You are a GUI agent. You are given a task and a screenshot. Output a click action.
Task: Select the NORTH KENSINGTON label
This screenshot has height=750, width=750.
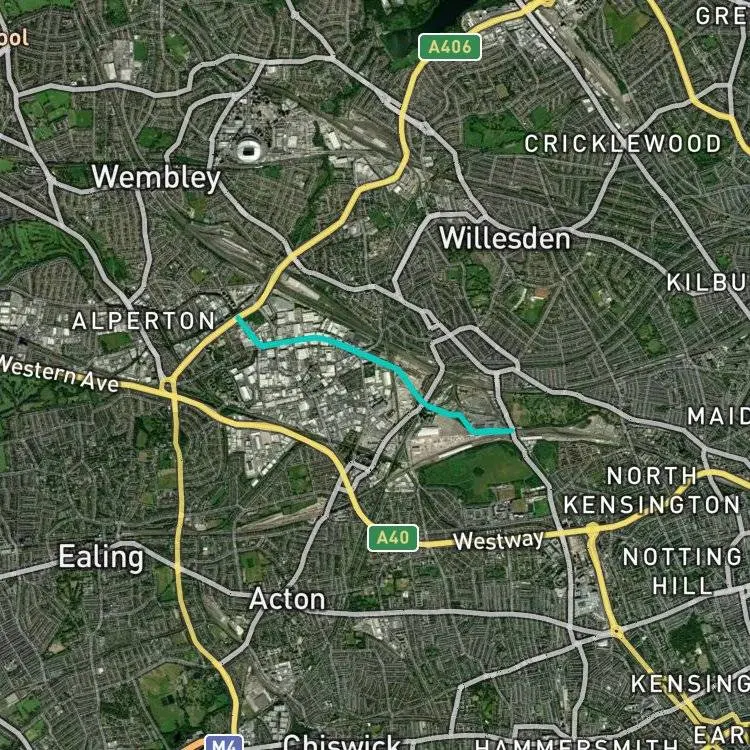(651, 490)
